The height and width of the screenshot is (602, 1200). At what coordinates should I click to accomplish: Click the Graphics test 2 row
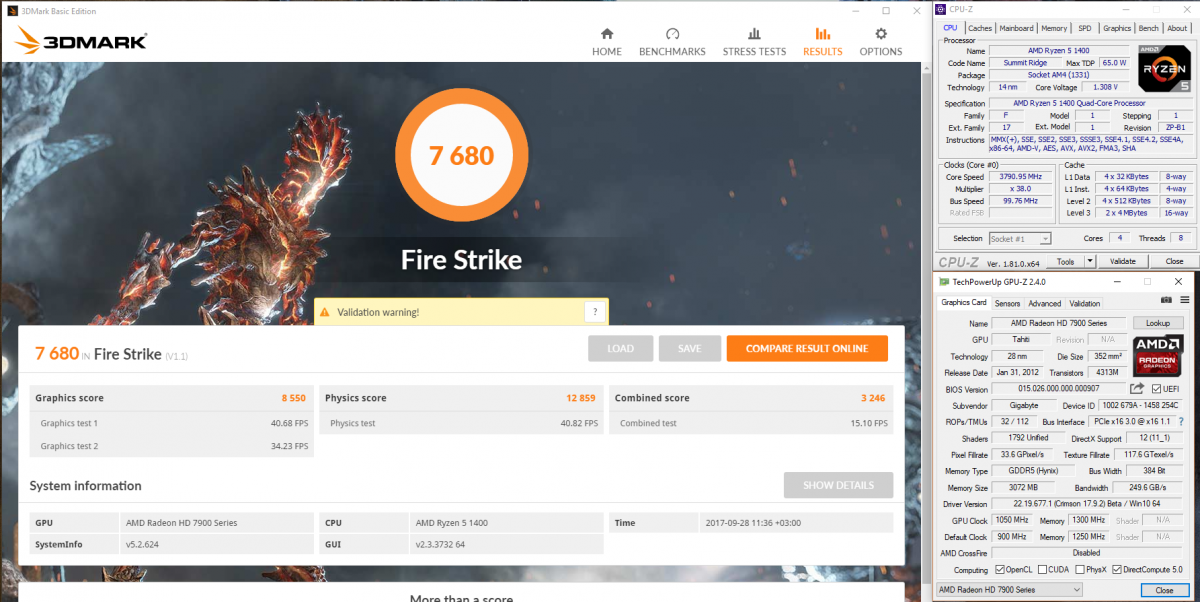click(171, 446)
